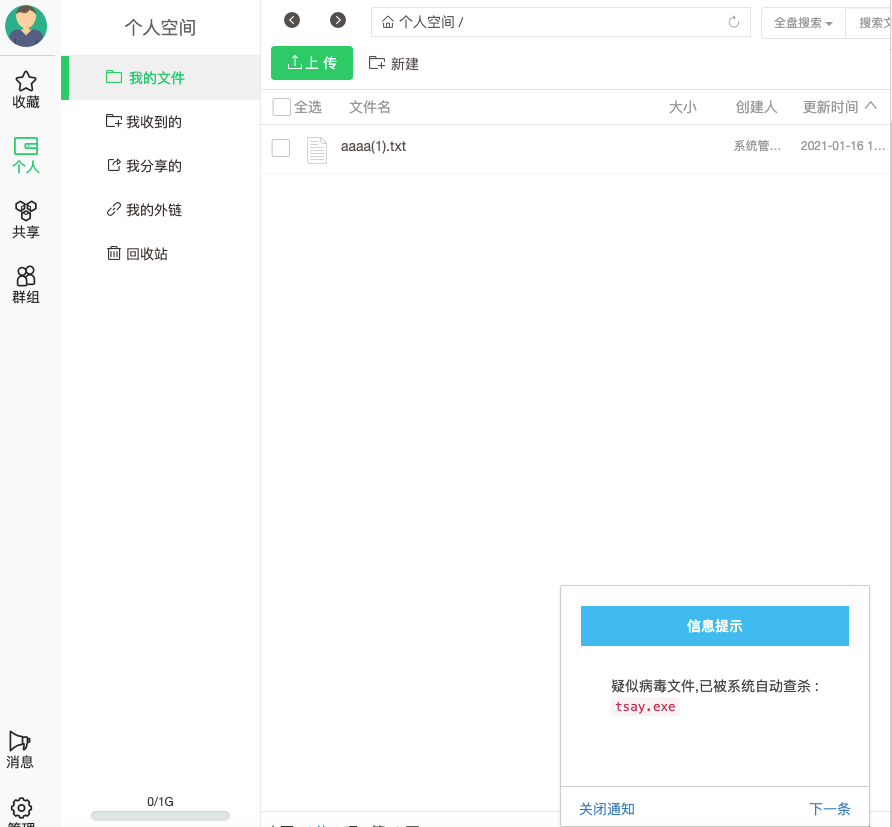Click the 文件名 column header
Screen dimensions: 892x827
(369, 107)
